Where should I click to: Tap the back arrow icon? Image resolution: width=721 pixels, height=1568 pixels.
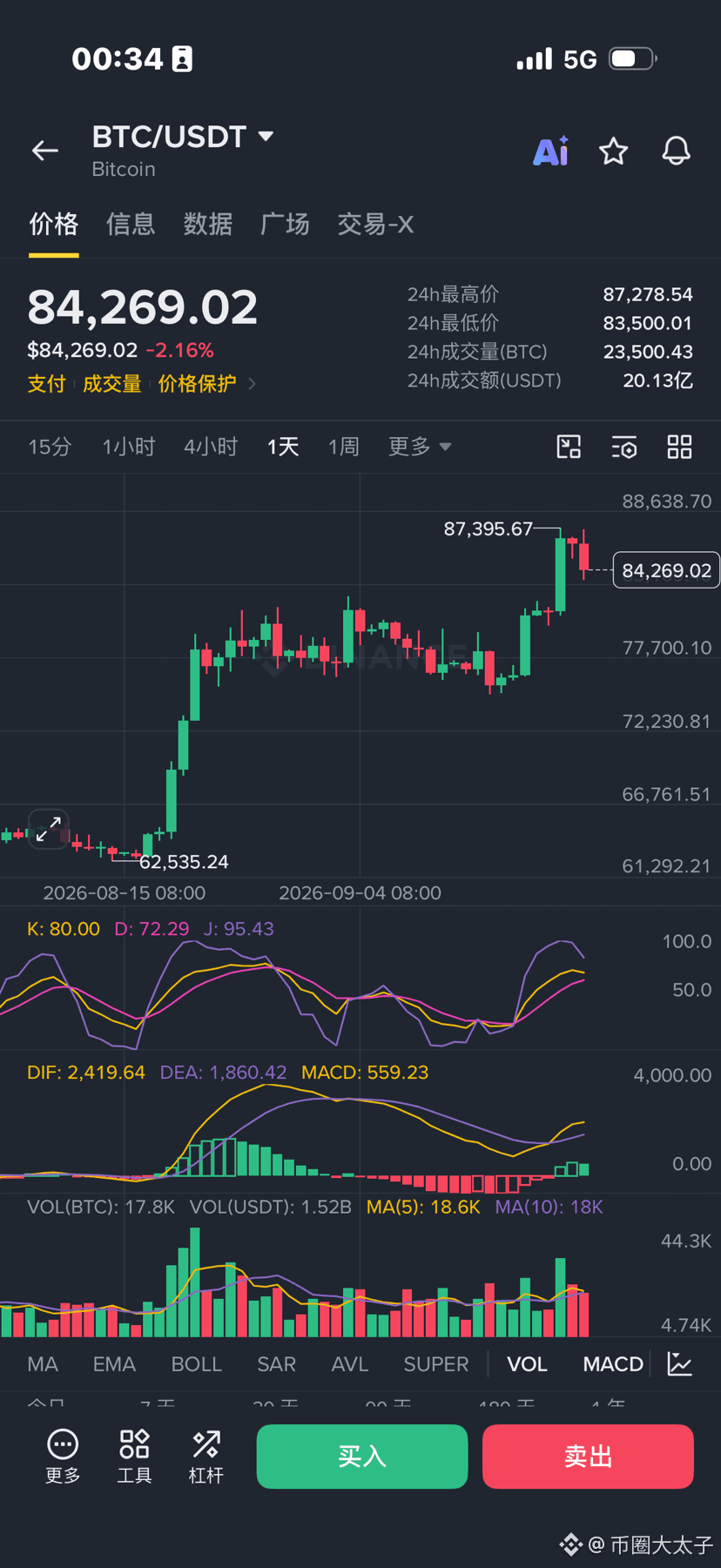click(45, 151)
